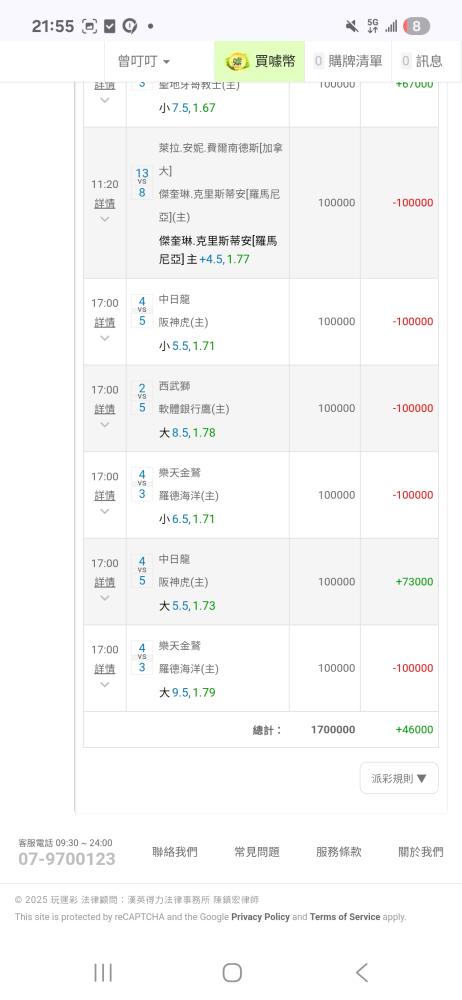Expand the 派彩規則 payout rules dropdown
The height and width of the screenshot is (1000, 462).
point(399,778)
